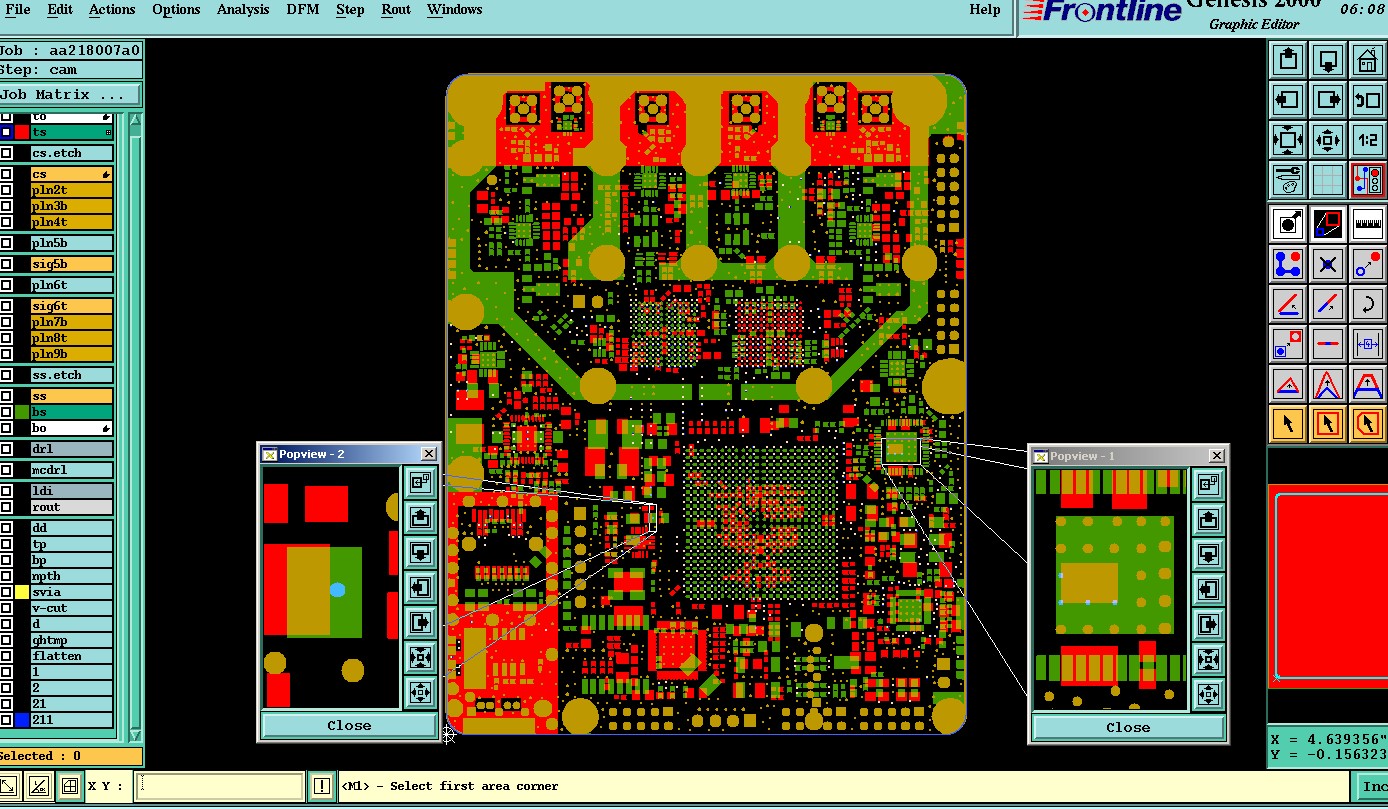Open the Help menu
This screenshot has height=809, width=1388.
pos(985,10)
